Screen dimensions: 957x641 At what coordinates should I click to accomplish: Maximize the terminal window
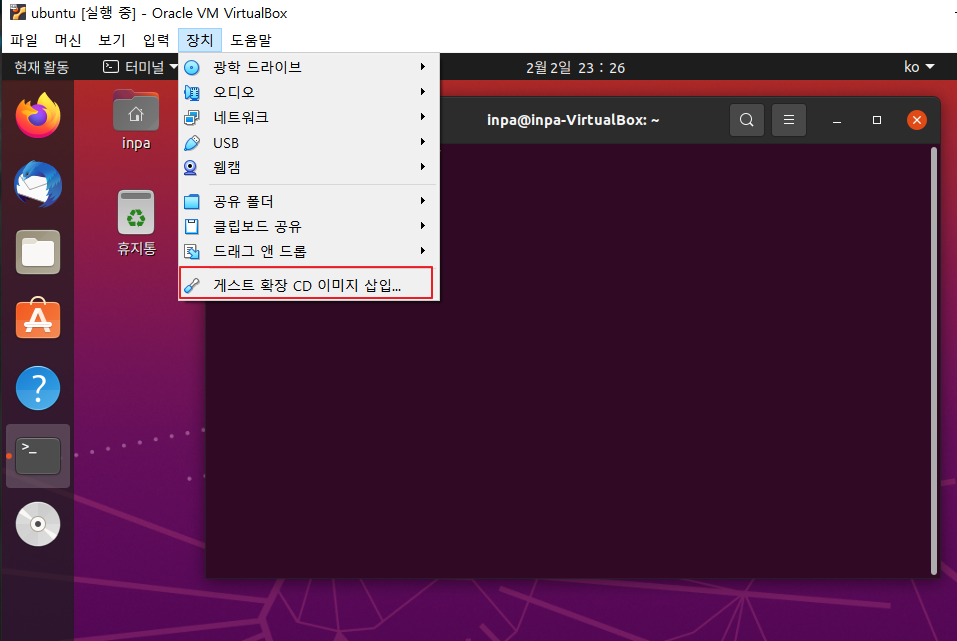pos(876,120)
